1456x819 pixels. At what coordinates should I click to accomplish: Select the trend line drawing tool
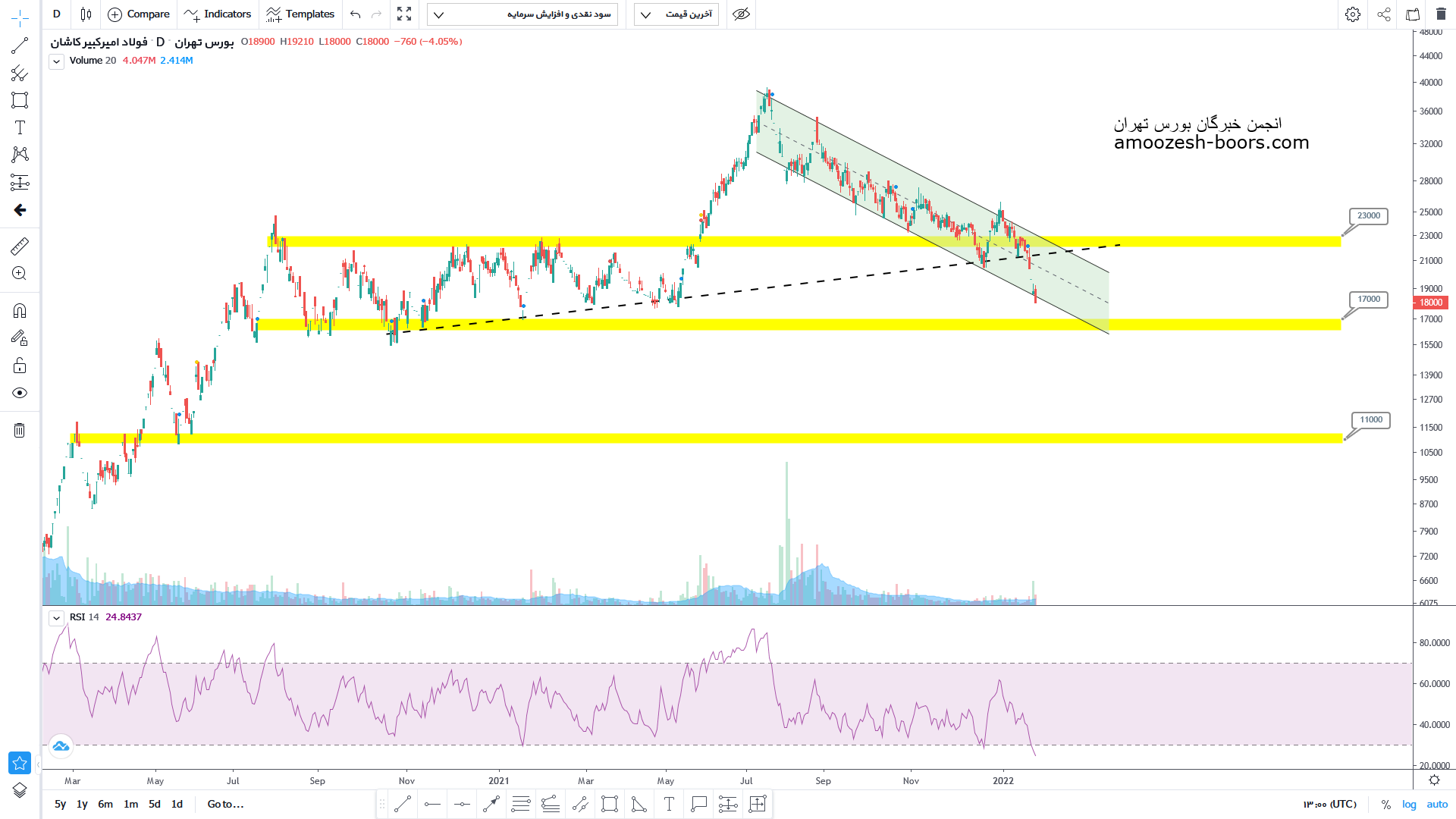click(20, 45)
